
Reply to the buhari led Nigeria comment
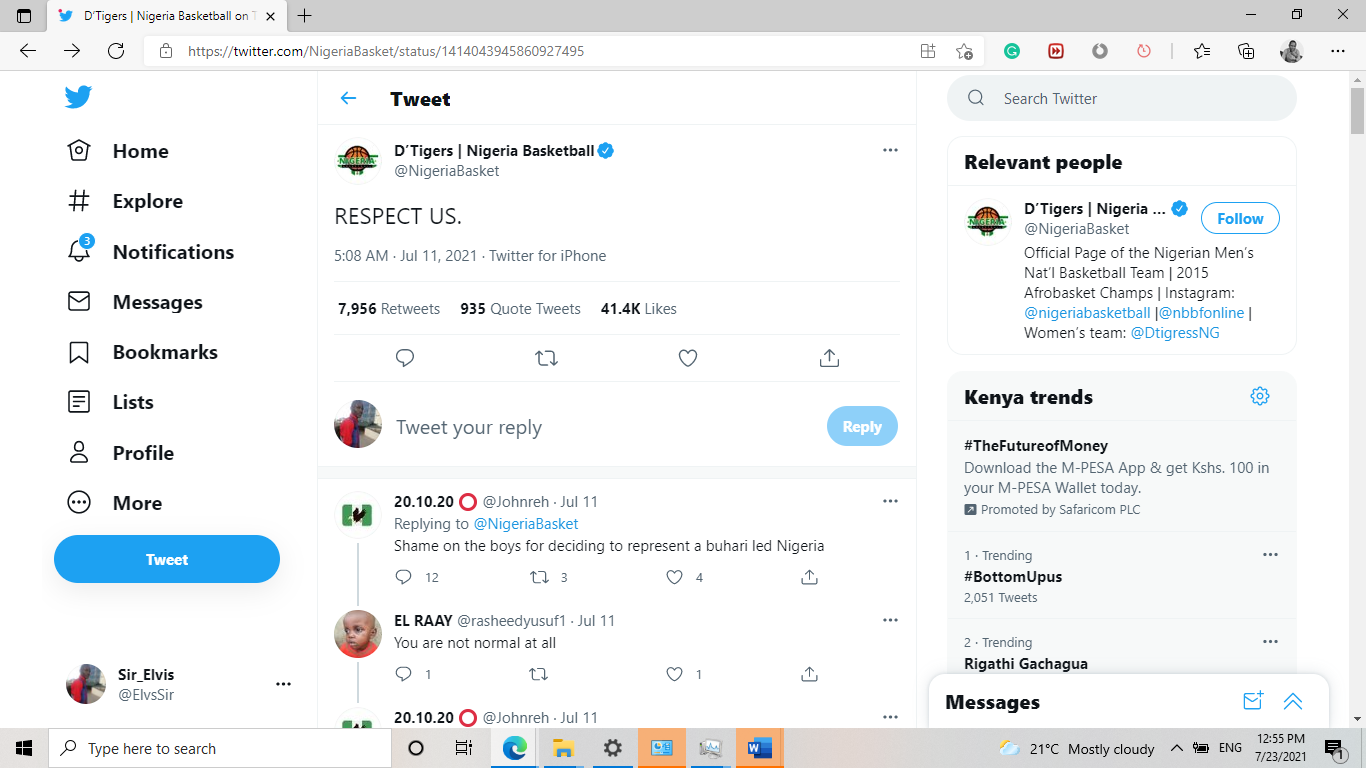pos(404,577)
